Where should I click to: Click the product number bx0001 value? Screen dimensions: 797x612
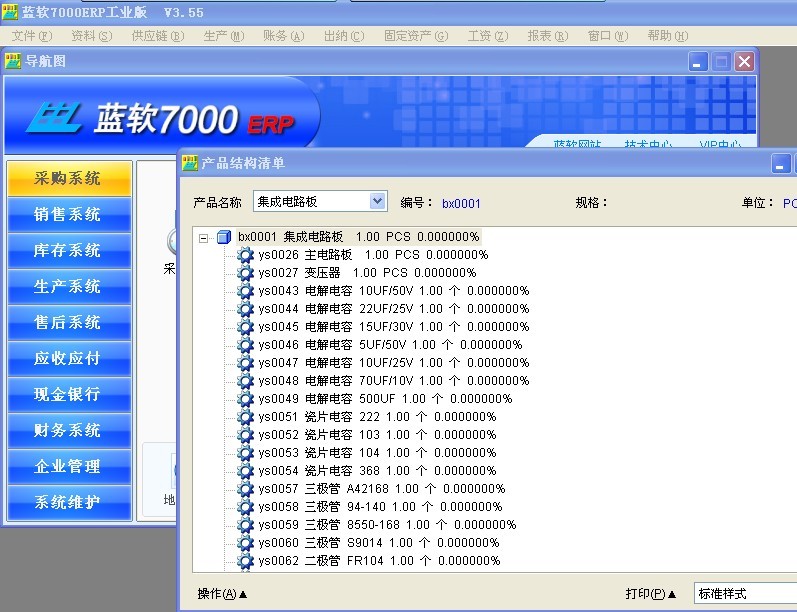coord(461,203)
